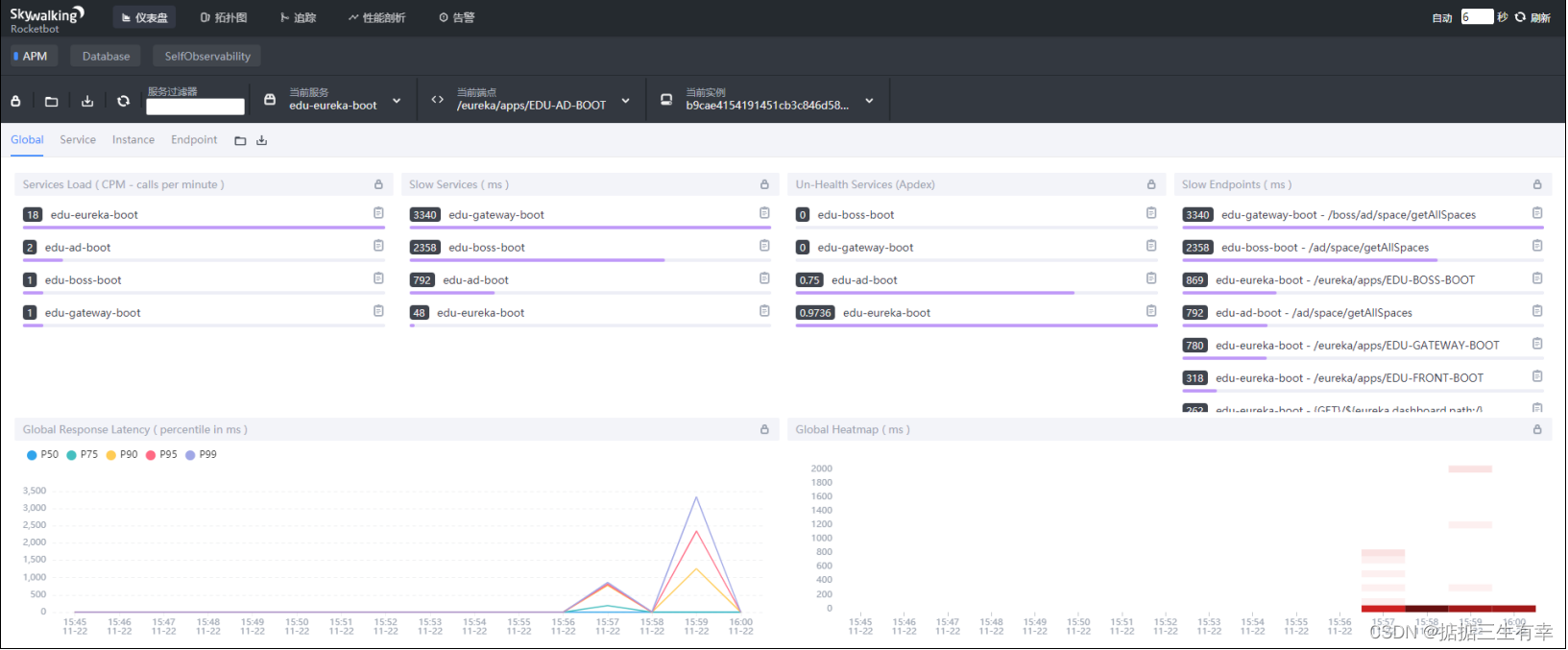Screen dimensions: 1568x650
Task: Copy edu-eureka-boot in the Slow Services list
Action: pyautogui.click(x=764, y=311)
